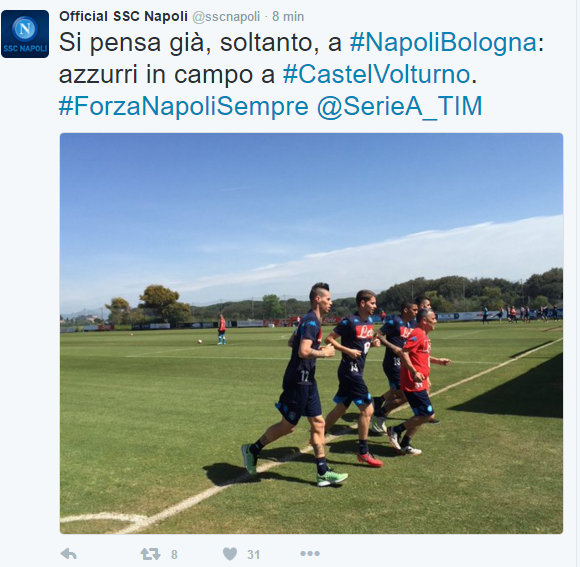Screen dimensions: 580x567
Task: Open the tweet via the 8 min timestamp
Action: tap(288, 17)
